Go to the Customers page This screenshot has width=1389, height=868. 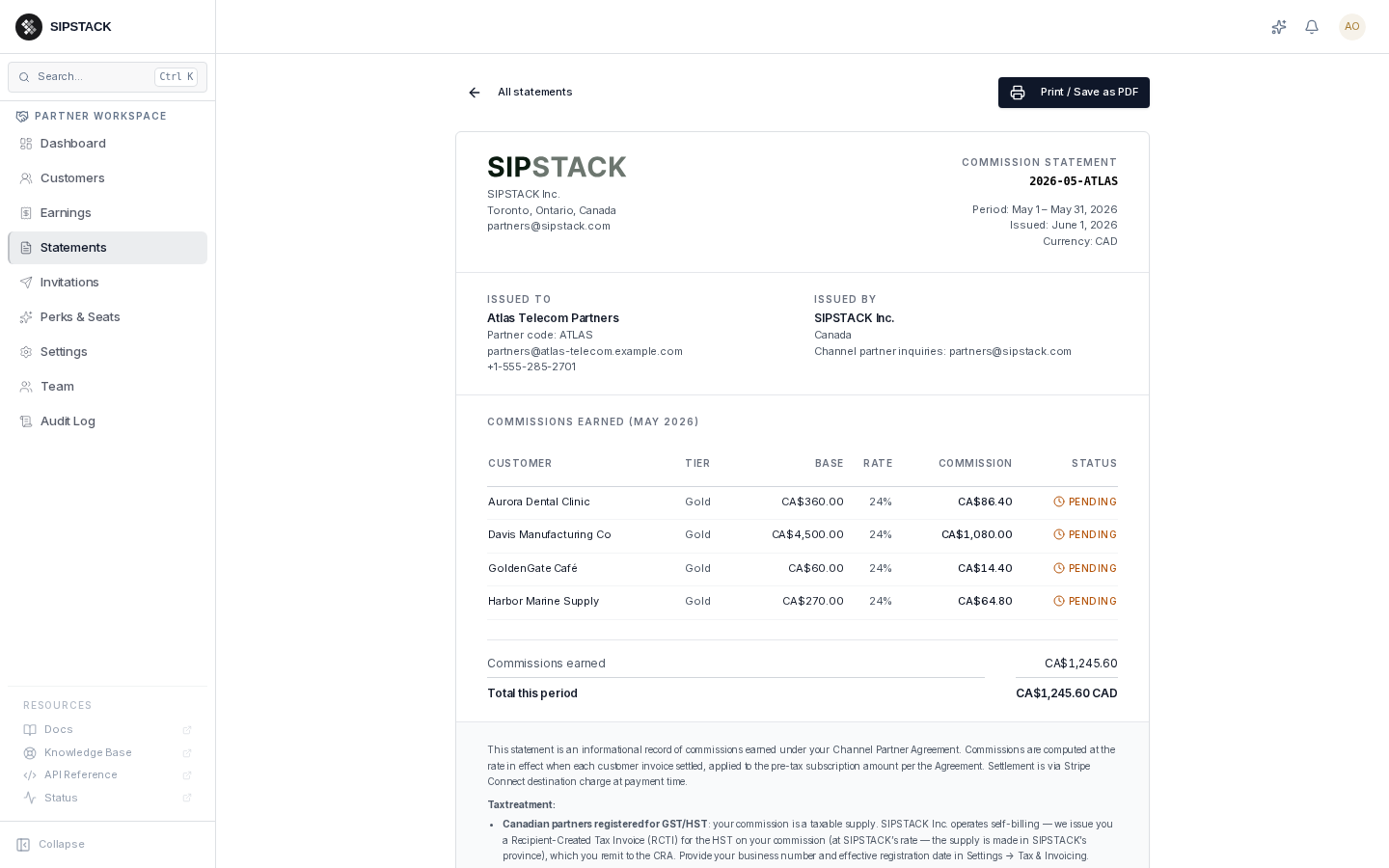[107, 178]
